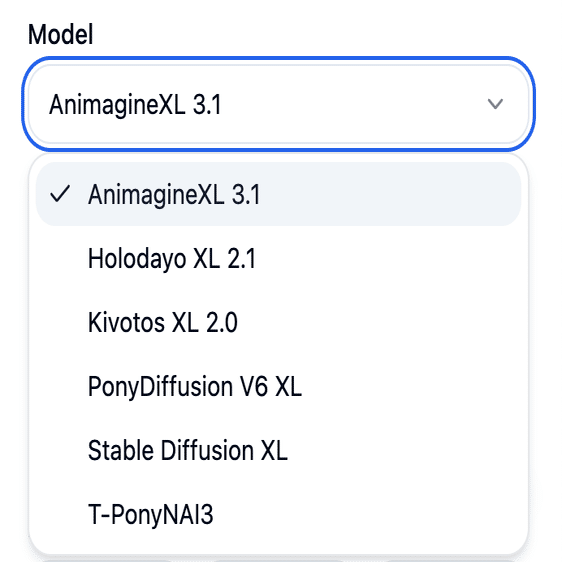Click the checkmark icon beside AnimagineXL 3.1
This screenshot has width=562, height=562.
[60, 194]
